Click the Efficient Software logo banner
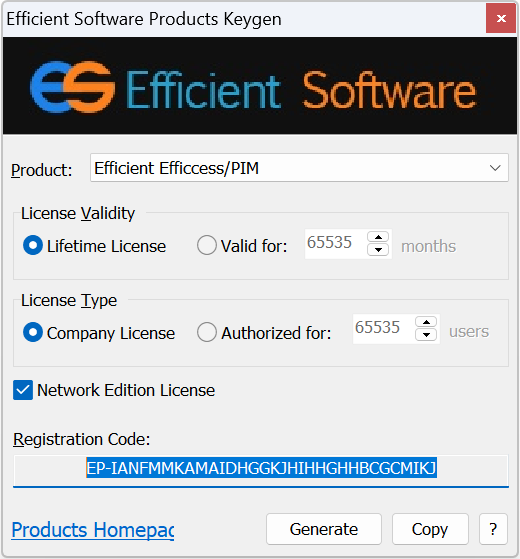This screenshot has height=559, width=520. click(260, 86)
